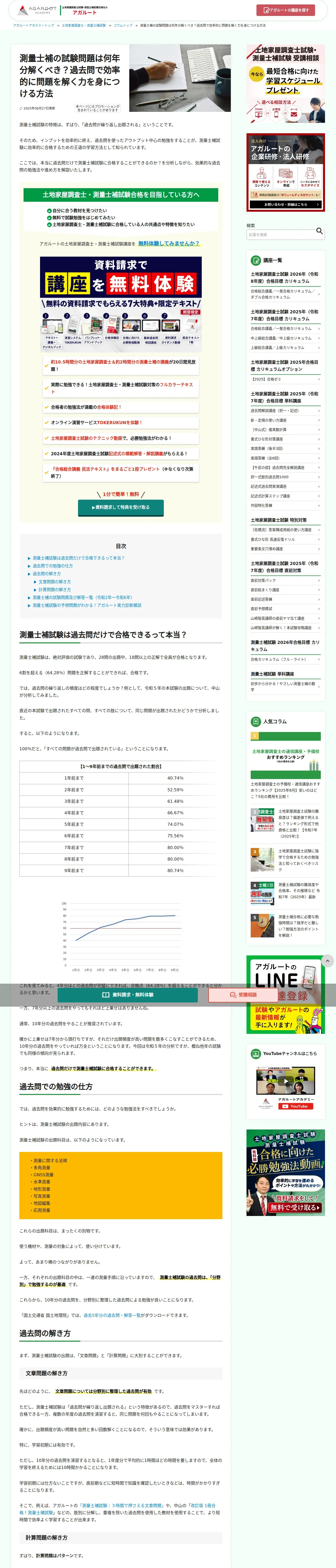This screenshot has height=1568, width=336.
Task: Open the 合格に向けた必勝勉強法動画 banner
Action: click(285, 1173)
